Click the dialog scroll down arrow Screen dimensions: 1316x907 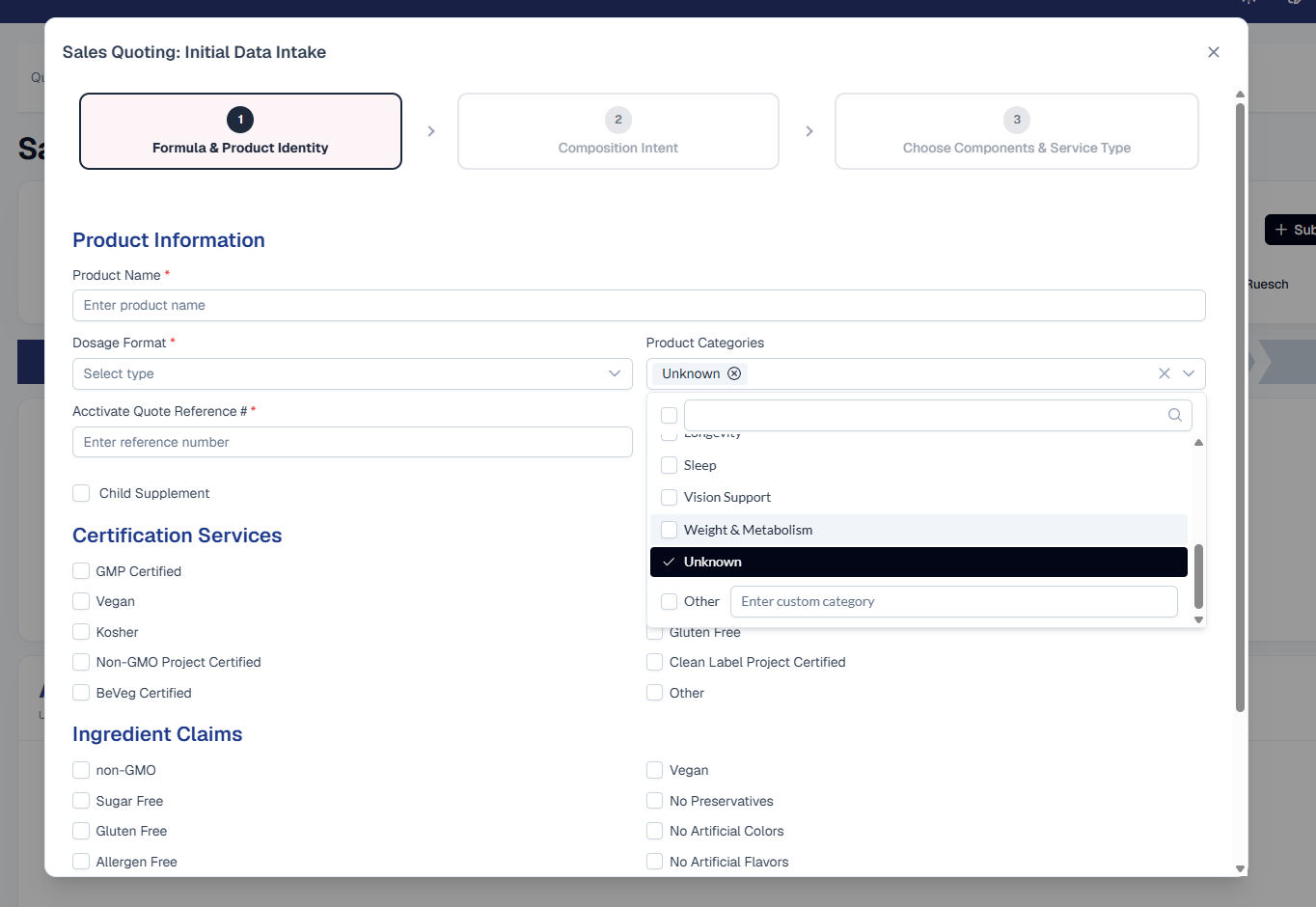click(x=1240, y=869)
